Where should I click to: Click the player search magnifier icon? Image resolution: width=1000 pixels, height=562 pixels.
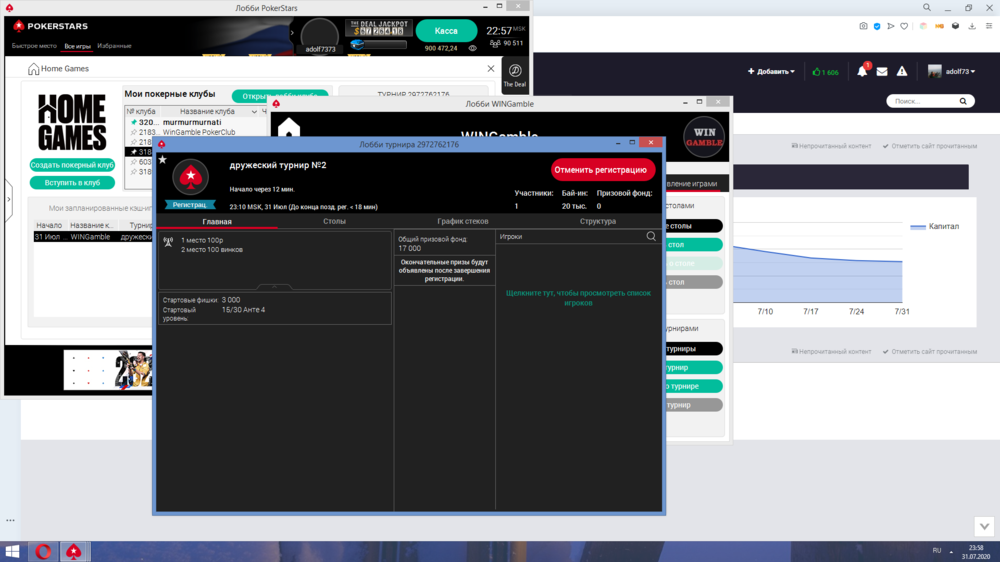click(x=651, y=236)
